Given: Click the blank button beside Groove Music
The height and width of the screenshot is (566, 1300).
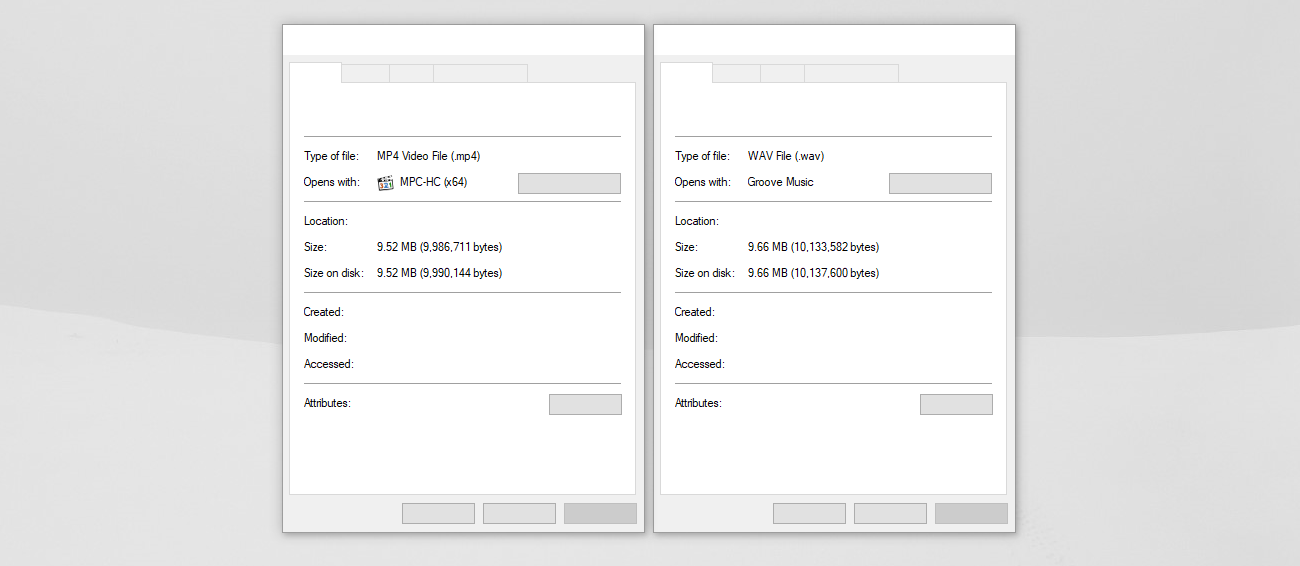Looking at the screenshot, I should 940,183.
